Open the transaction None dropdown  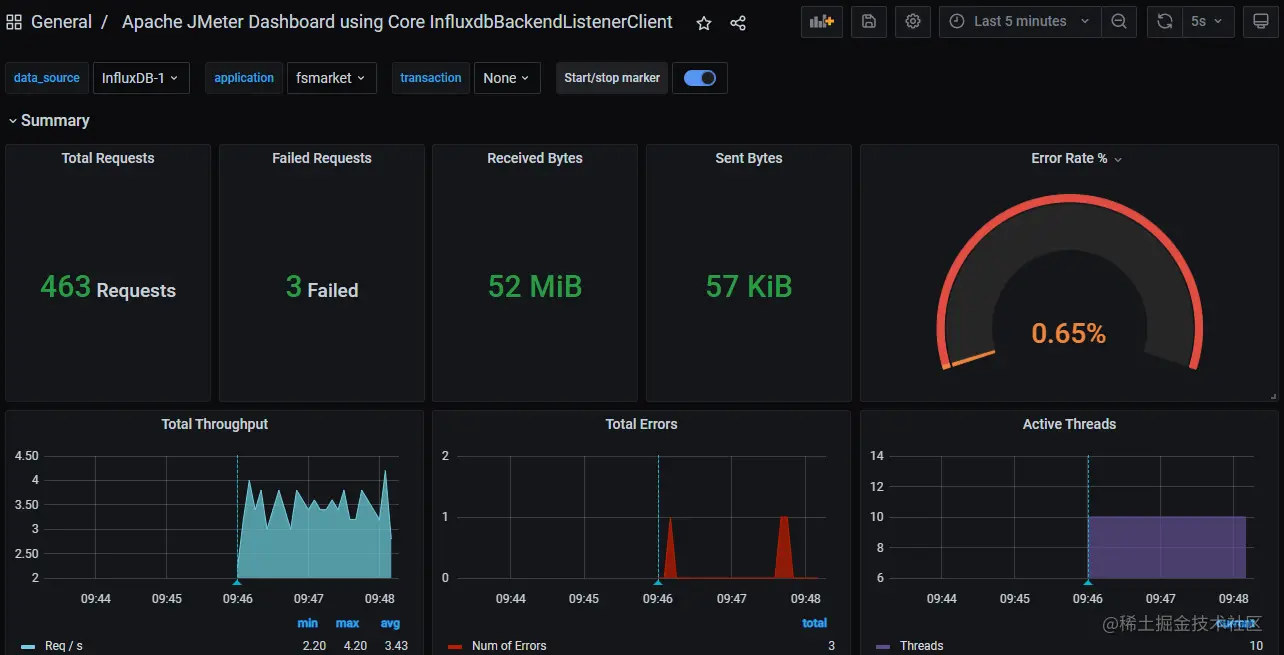[x=507, y=78]
